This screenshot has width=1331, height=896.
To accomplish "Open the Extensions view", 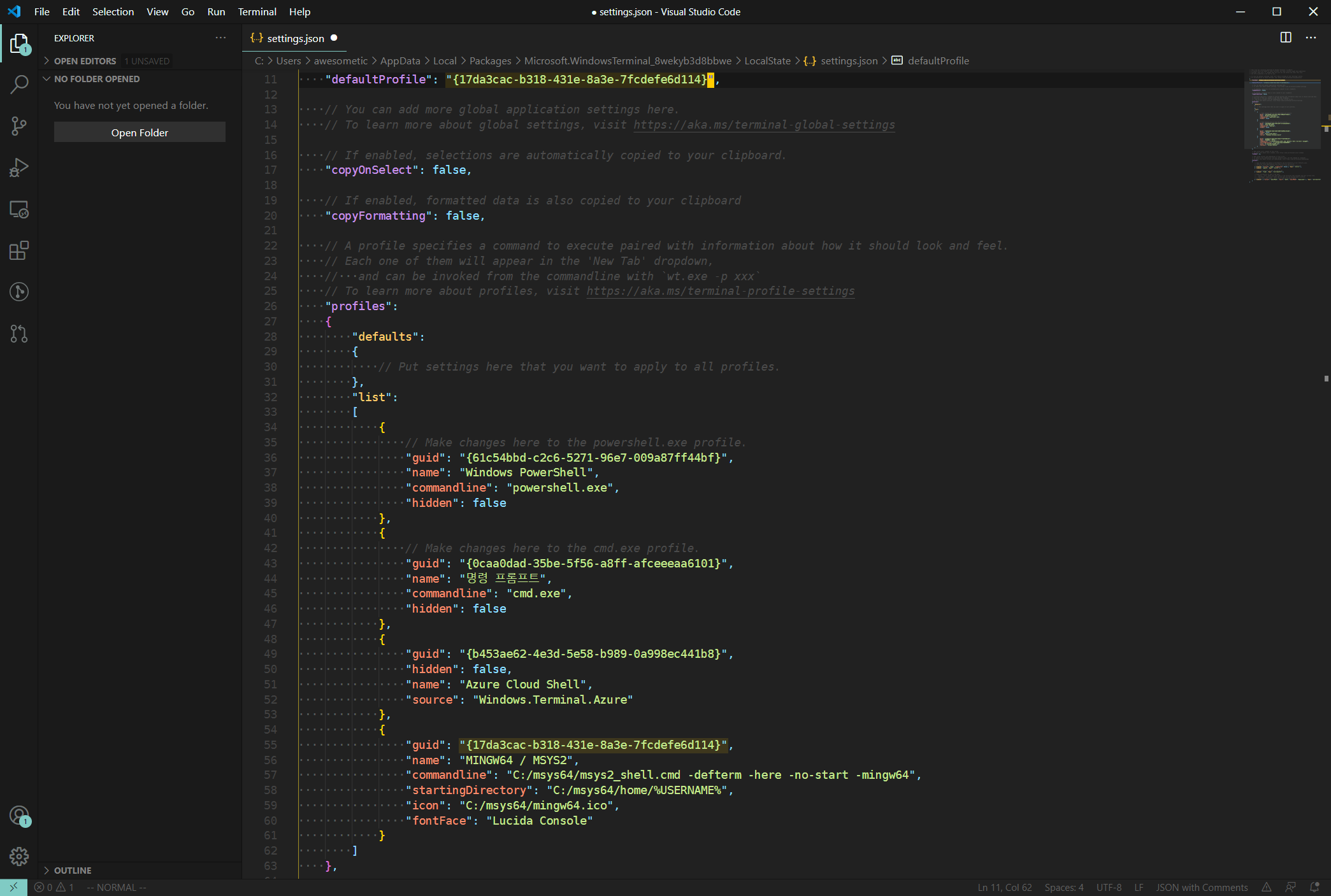I will click(19, 250).
